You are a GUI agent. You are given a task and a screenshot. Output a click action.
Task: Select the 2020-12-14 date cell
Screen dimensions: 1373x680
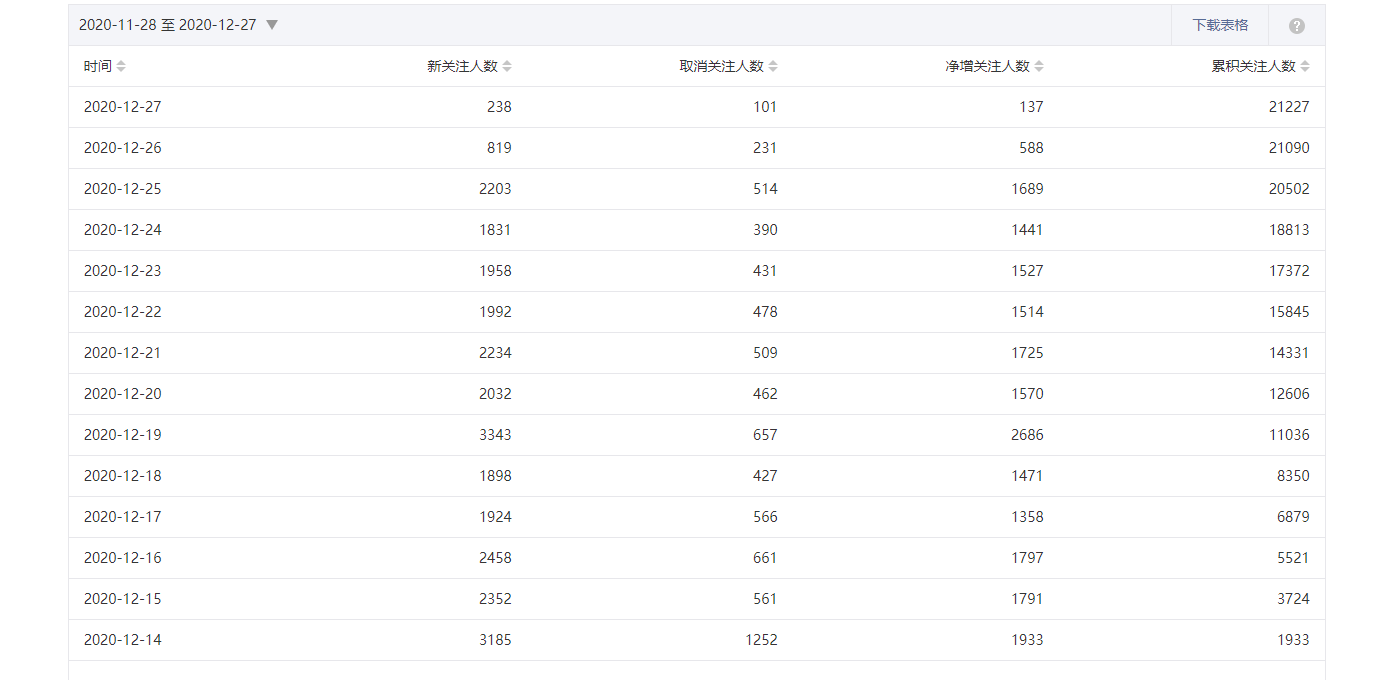tap(122, 640)
